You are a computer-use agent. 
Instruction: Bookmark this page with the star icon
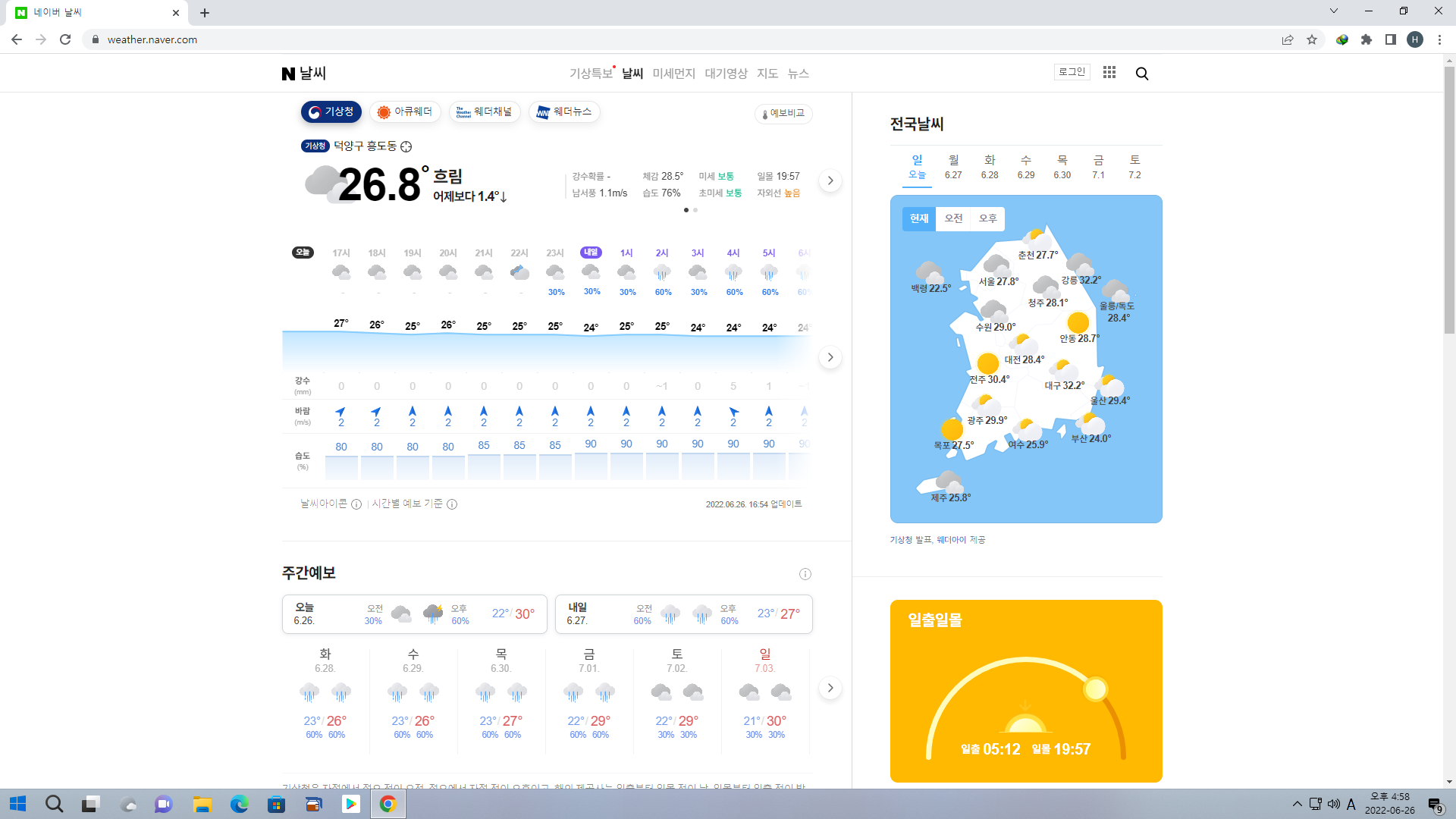[1312, 39]
